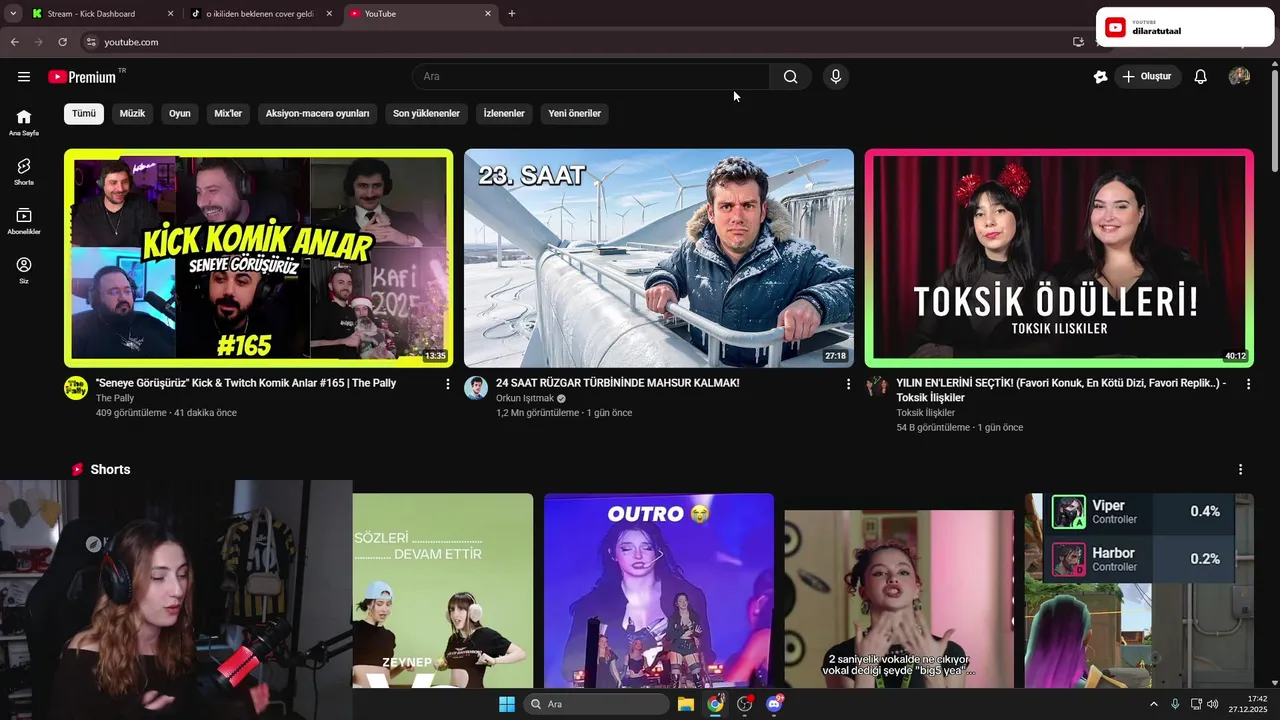
Task: Select the İzlenenler filter chip
Action: [x=504, y=113]
